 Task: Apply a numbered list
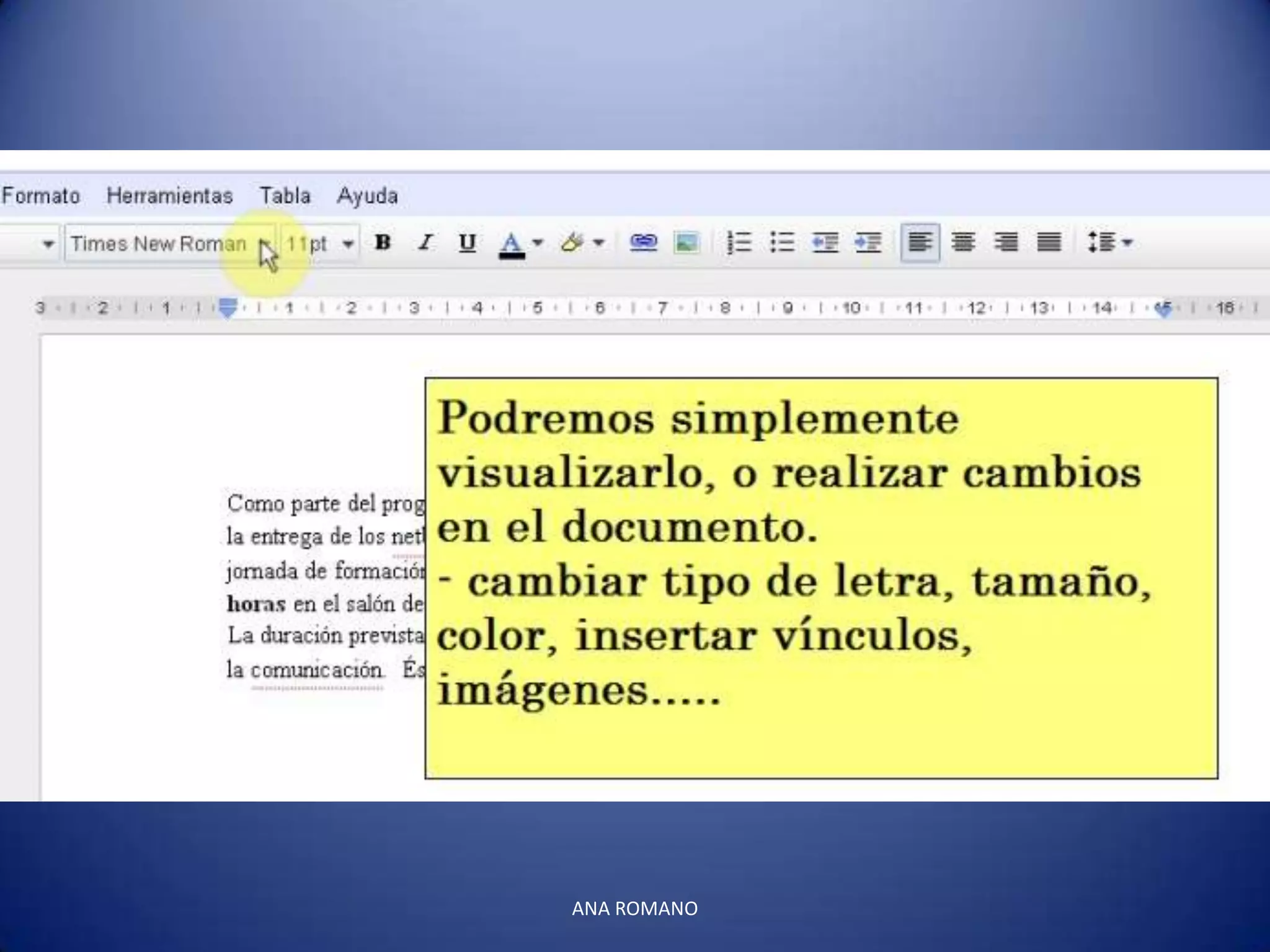739,242
